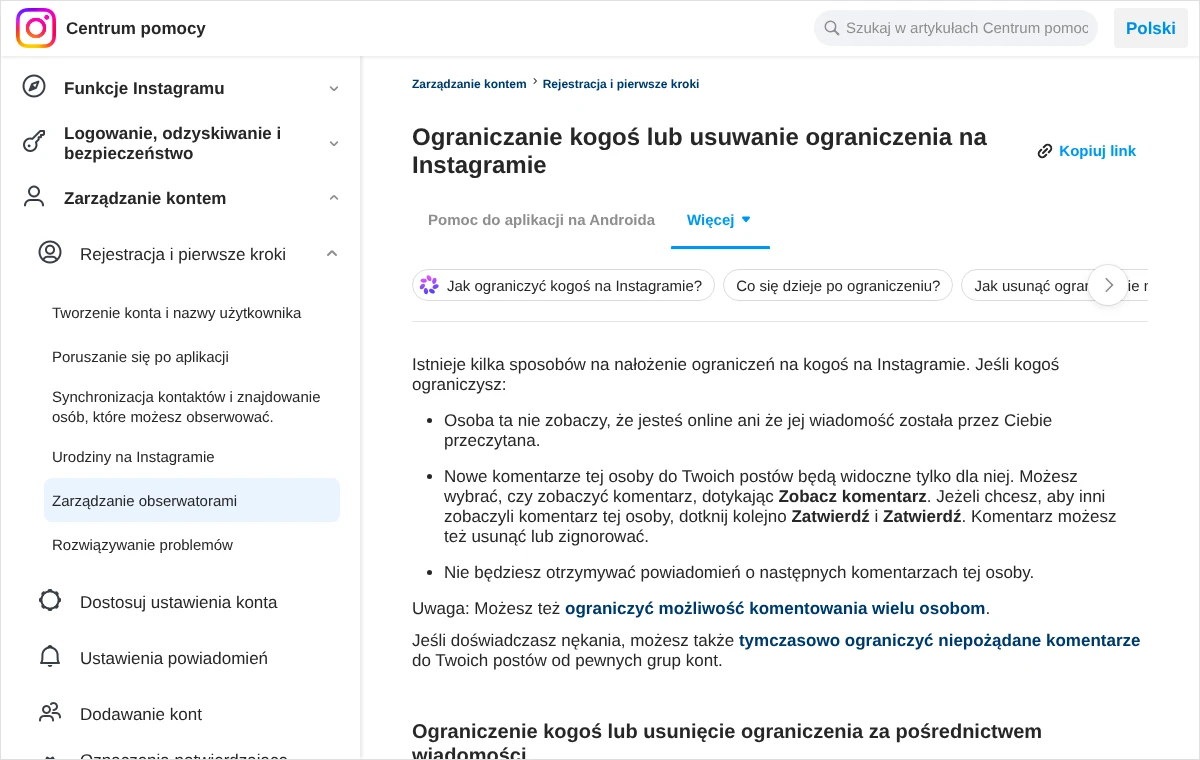Viewport: 1200px width, 760px height.
Task: Click the gear icon beside Dostosuj ustawienia konta
Action: pos(50,601)
